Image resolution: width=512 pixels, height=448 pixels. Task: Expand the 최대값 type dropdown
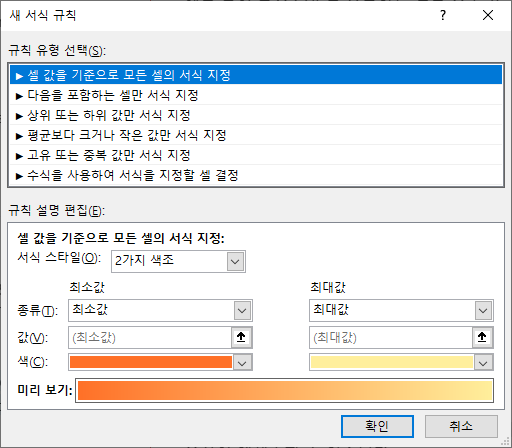(401, 310)
